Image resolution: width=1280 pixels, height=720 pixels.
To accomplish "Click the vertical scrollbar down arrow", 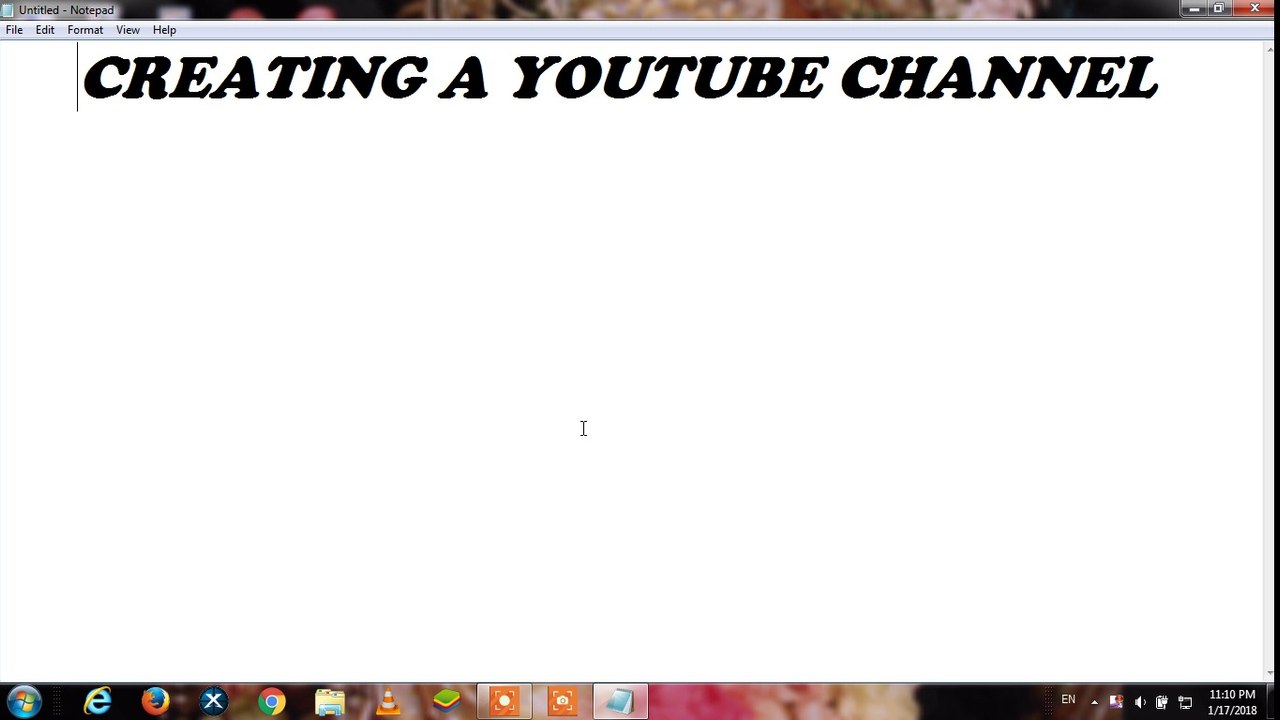I will click(1270, 673).
